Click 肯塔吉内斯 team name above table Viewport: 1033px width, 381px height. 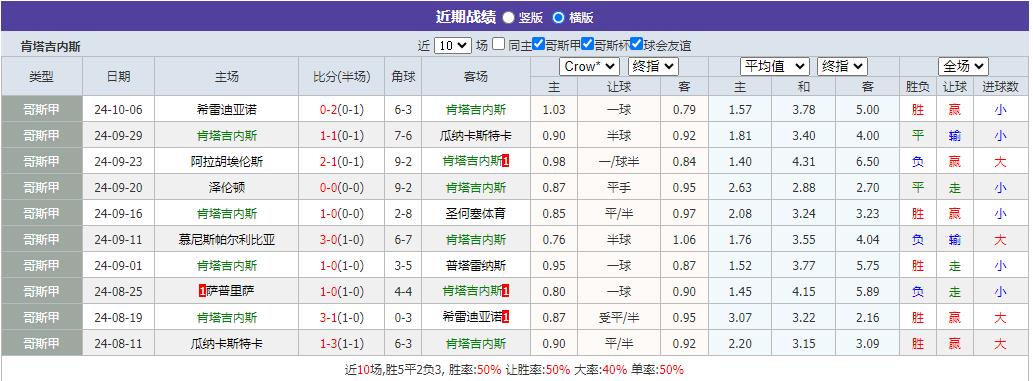click(x=51, y=47)
